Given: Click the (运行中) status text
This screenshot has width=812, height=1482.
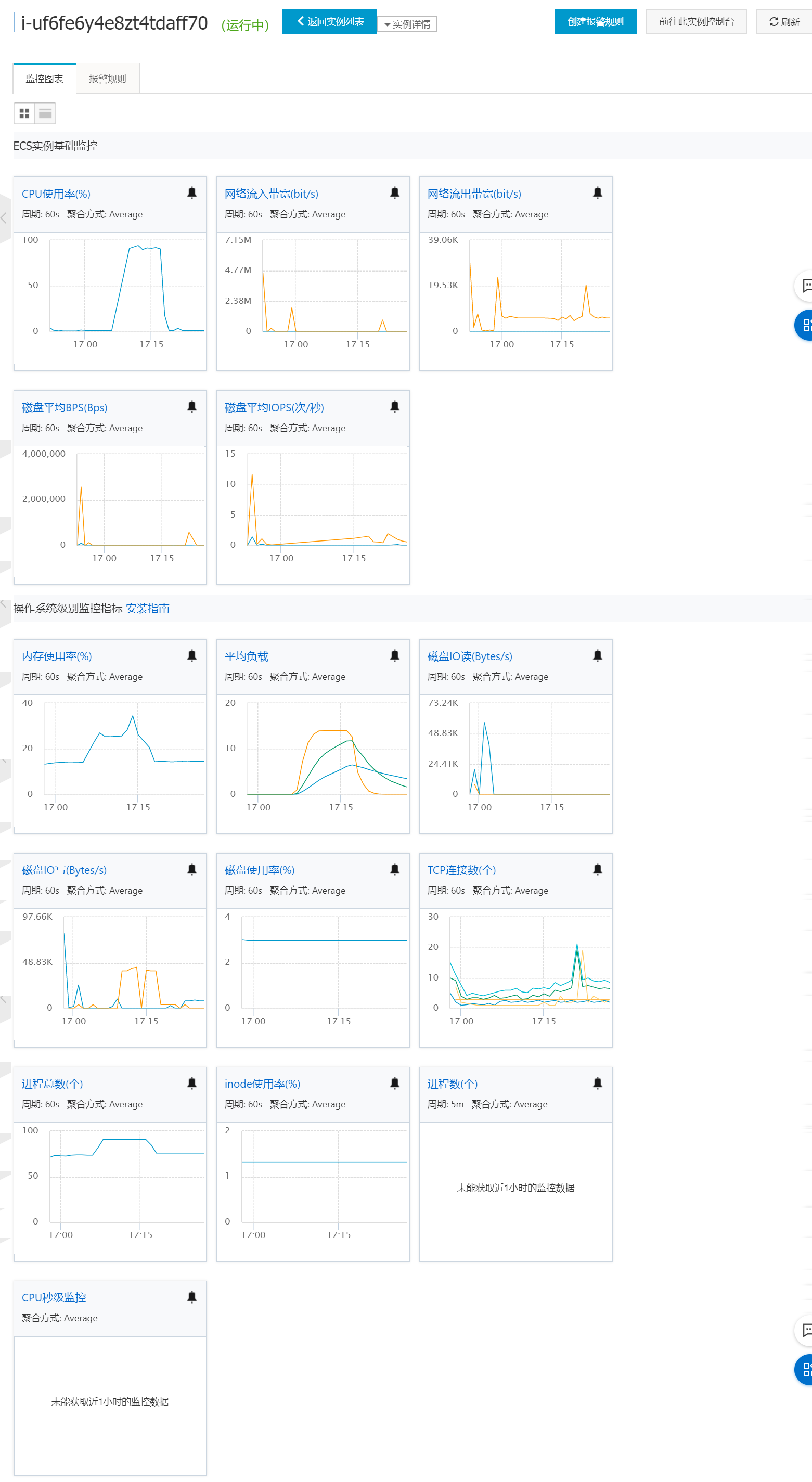Looking at the screenshot, I should coord(245,25).
